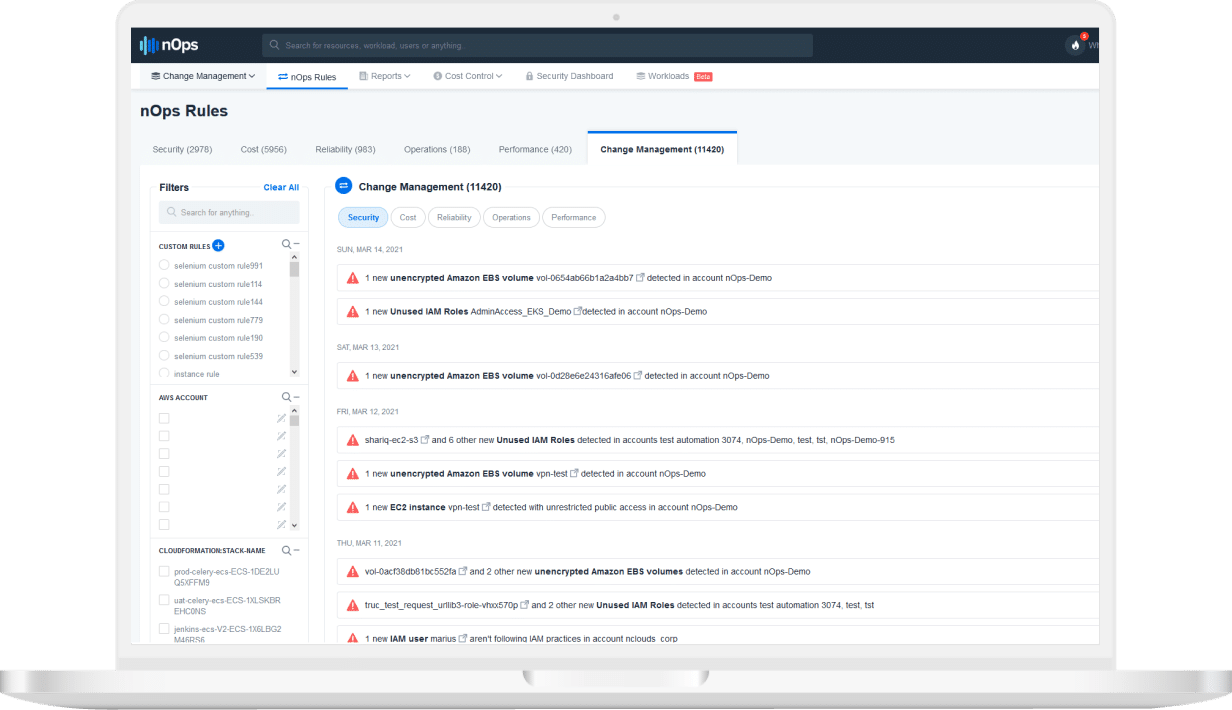Image resolution: width=1232 pixels, height=710 pixels.
Task: Focus the Filters 'Search for anything' field
Action: click(229, 212)
